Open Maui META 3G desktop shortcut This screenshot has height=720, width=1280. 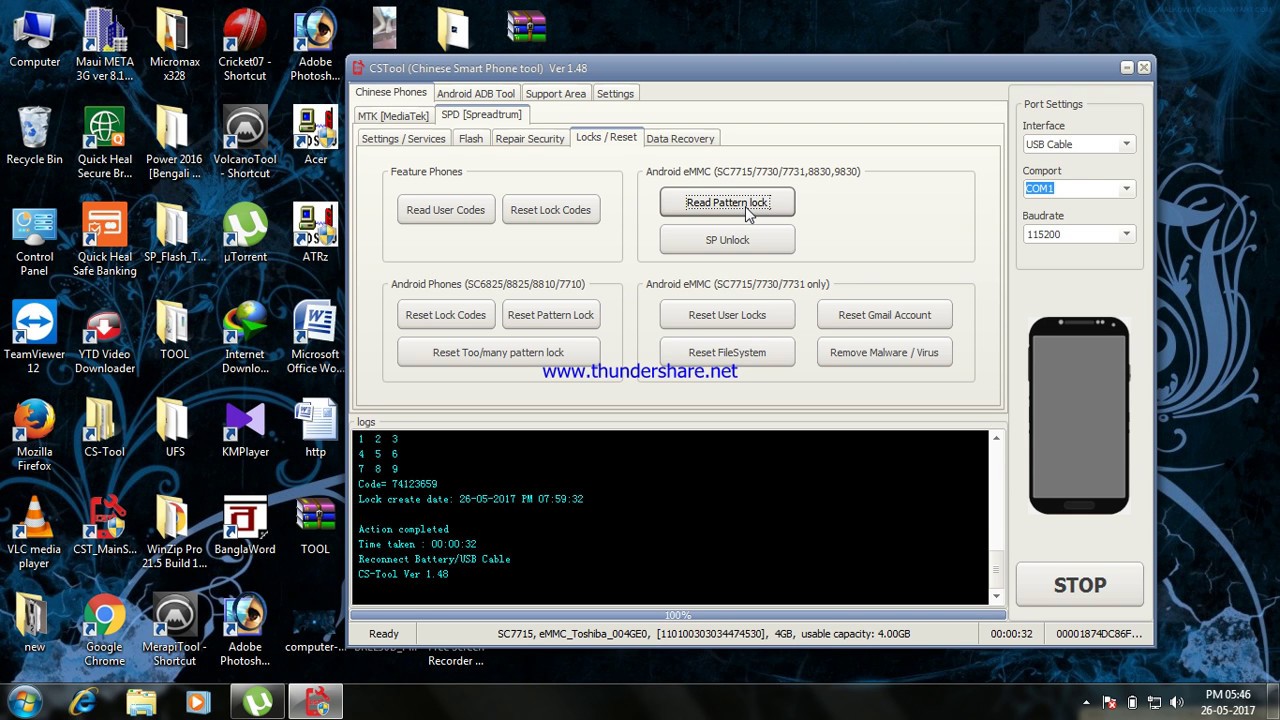pyautogui.click(x=104, y=45)
